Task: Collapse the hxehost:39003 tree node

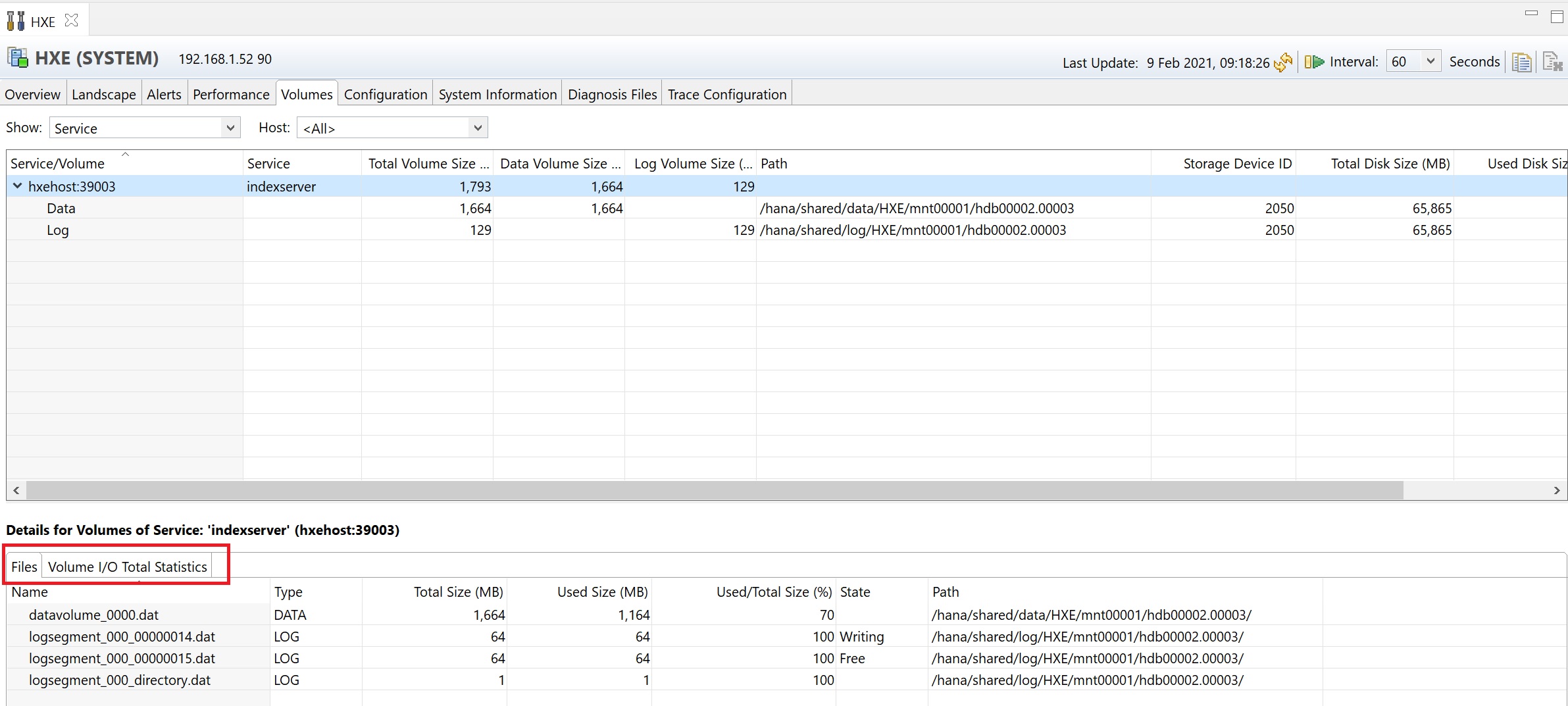Action: point(18,186)
